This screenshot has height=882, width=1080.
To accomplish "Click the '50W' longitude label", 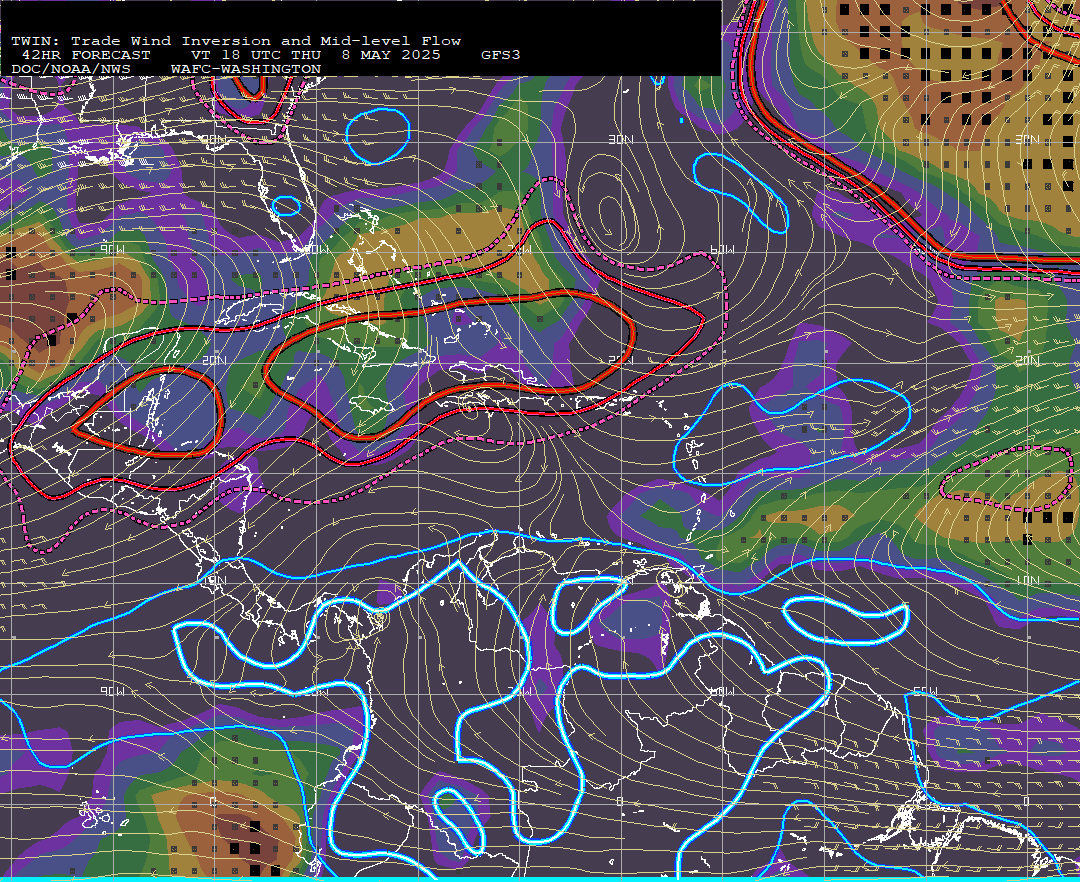I will [924, 691].
